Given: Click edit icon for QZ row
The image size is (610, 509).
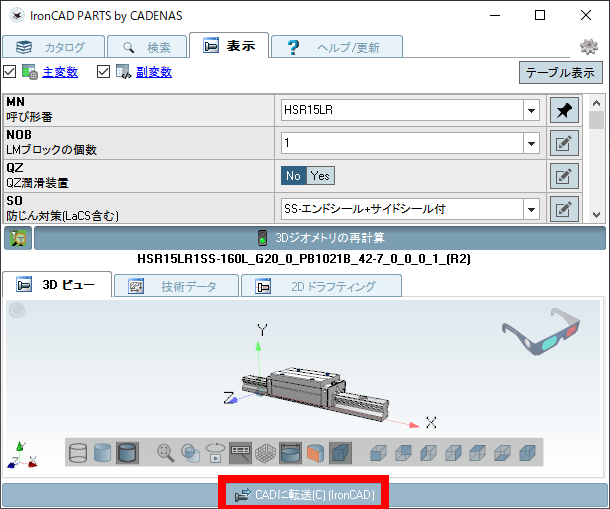Looking at the screenshot, I should 564,176.
